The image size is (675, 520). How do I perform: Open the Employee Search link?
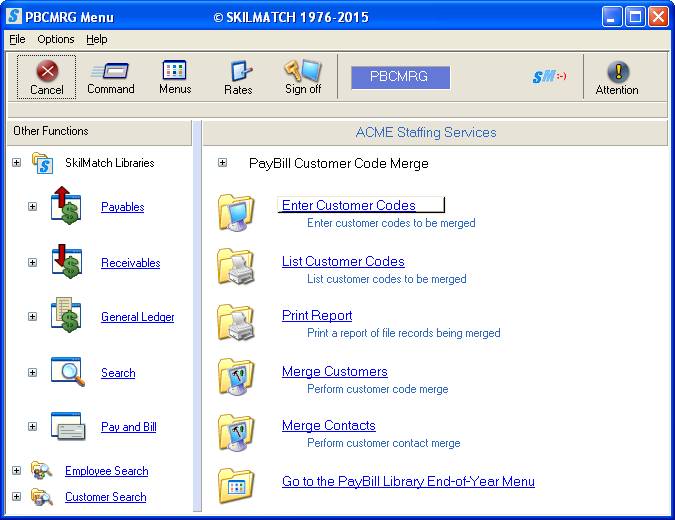pos(106,471)
